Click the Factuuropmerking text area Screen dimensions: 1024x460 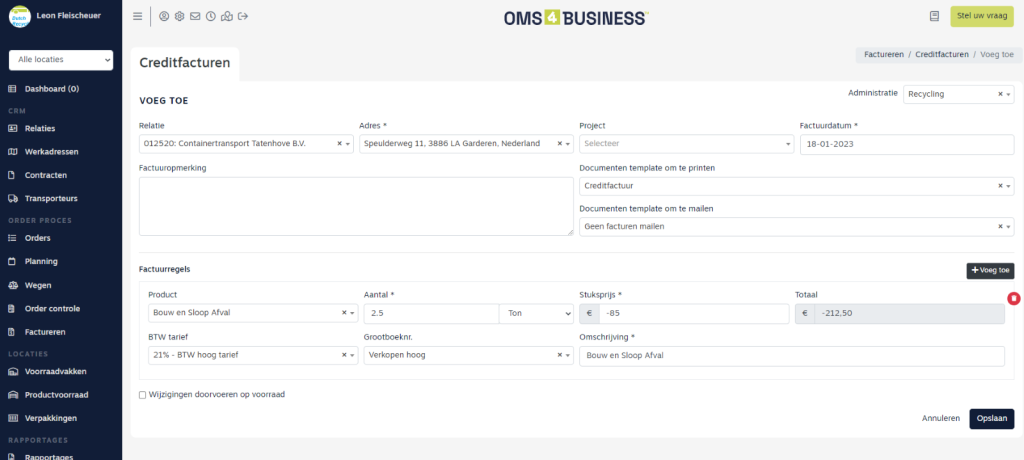coord(356,206)
